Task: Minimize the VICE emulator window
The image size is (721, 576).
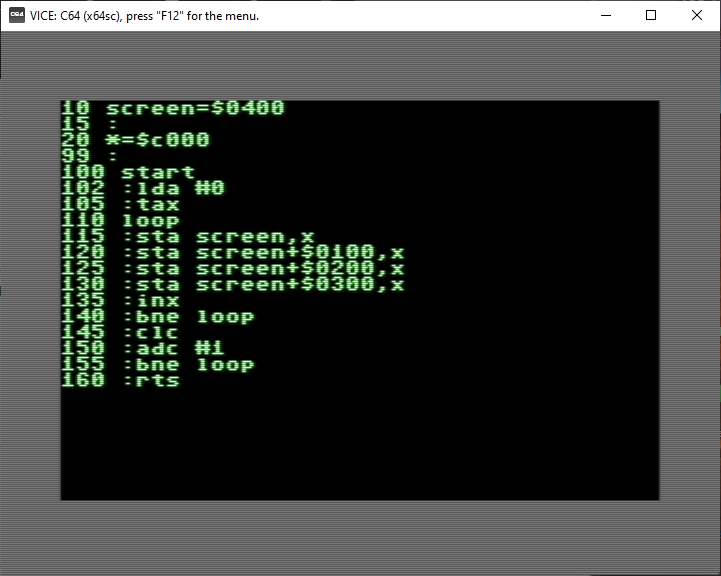Action: coord(605,15)
